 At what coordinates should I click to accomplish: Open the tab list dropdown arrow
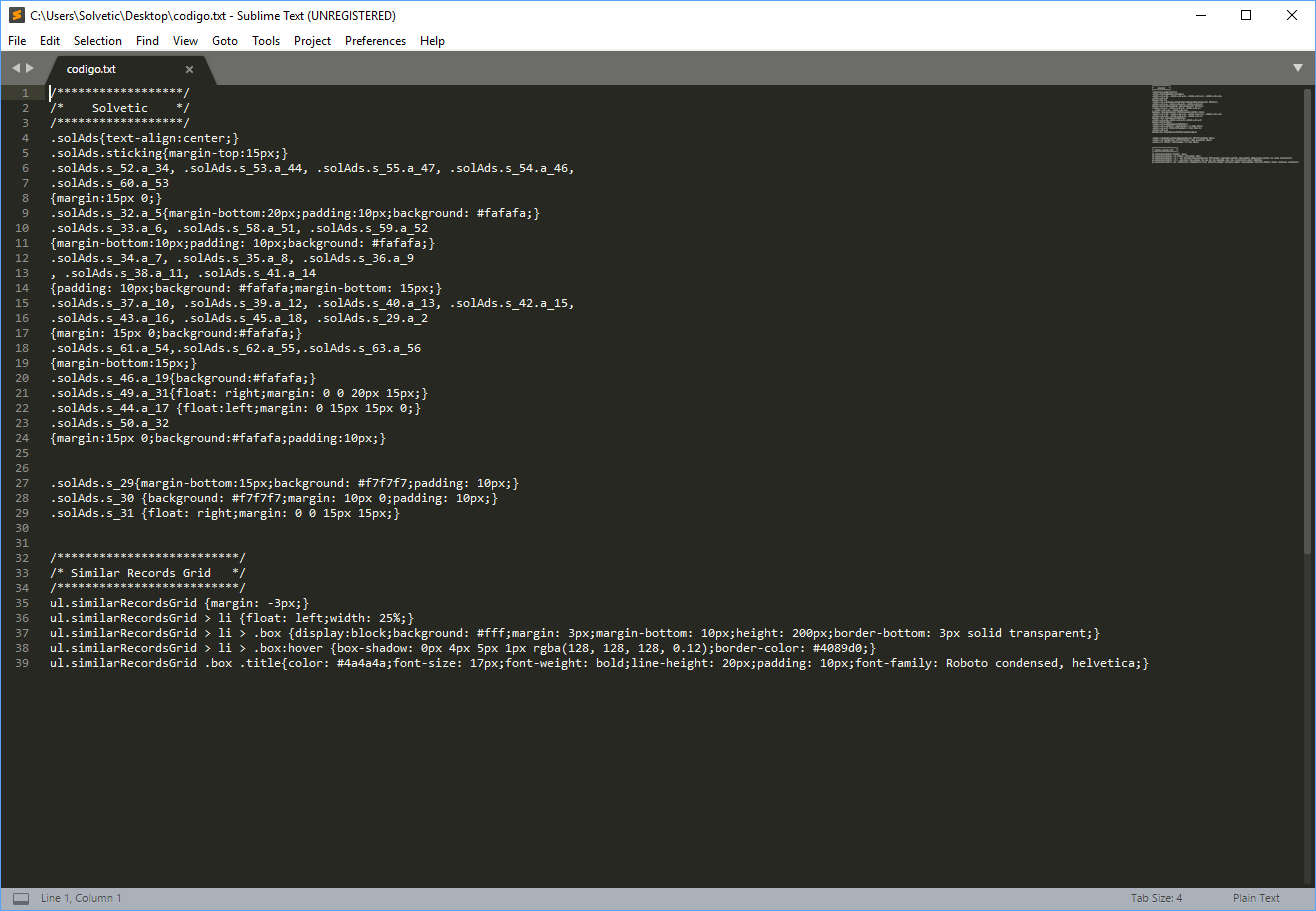coord(1298,68)
